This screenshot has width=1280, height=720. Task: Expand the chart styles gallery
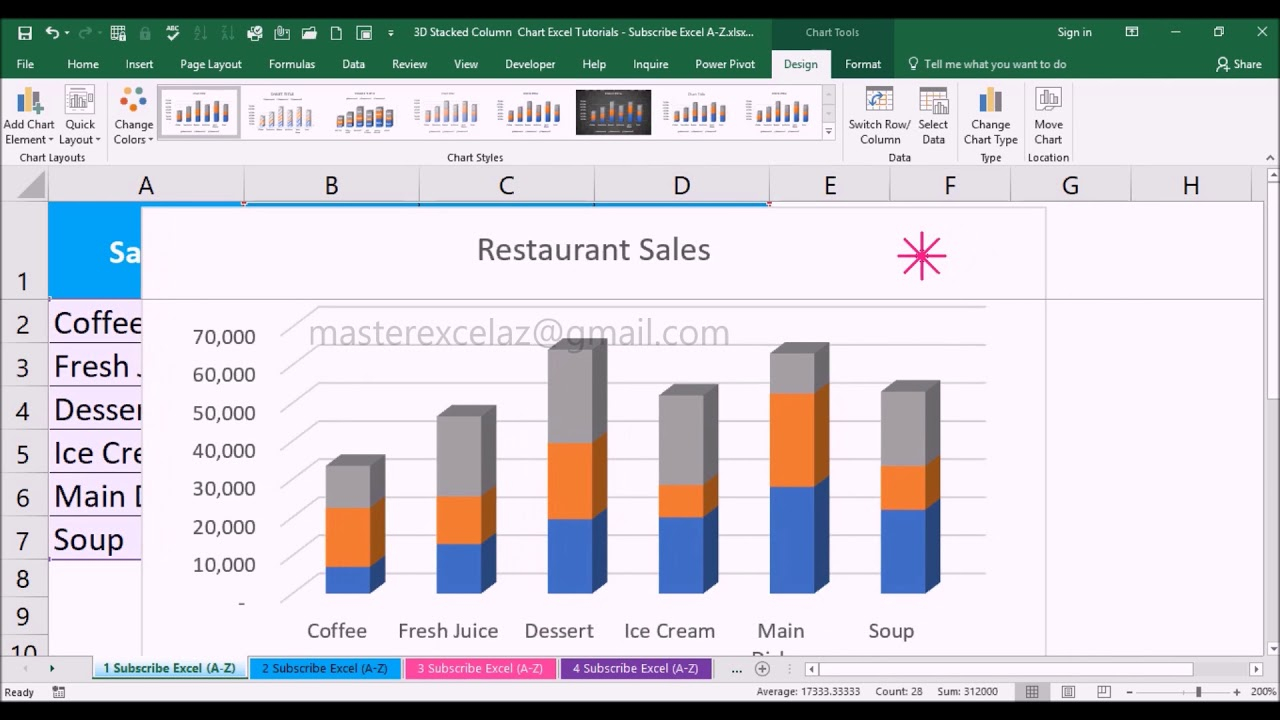(x=828, y=131)
